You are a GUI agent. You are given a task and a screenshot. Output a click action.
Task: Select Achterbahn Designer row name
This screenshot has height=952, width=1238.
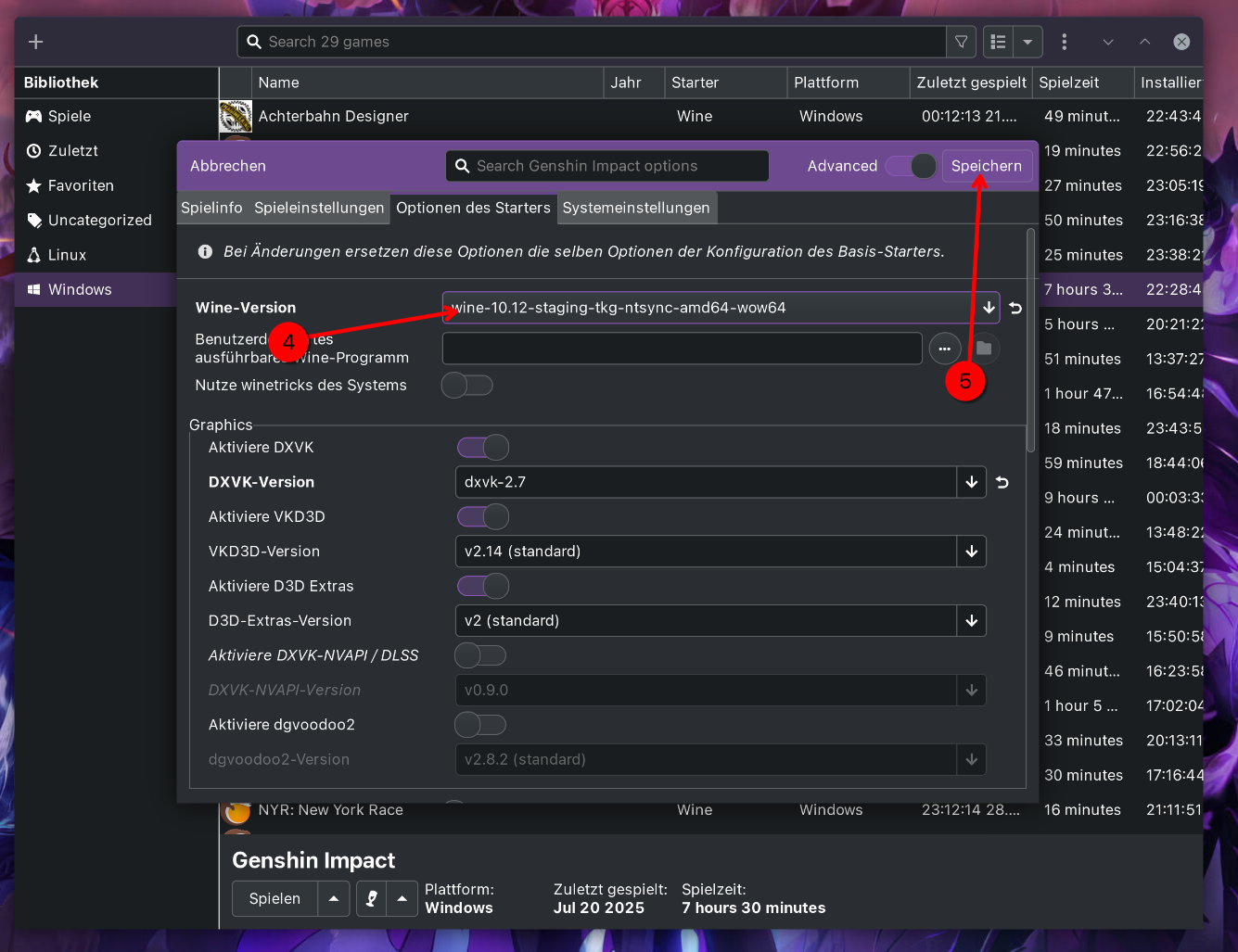coord(334,116)
